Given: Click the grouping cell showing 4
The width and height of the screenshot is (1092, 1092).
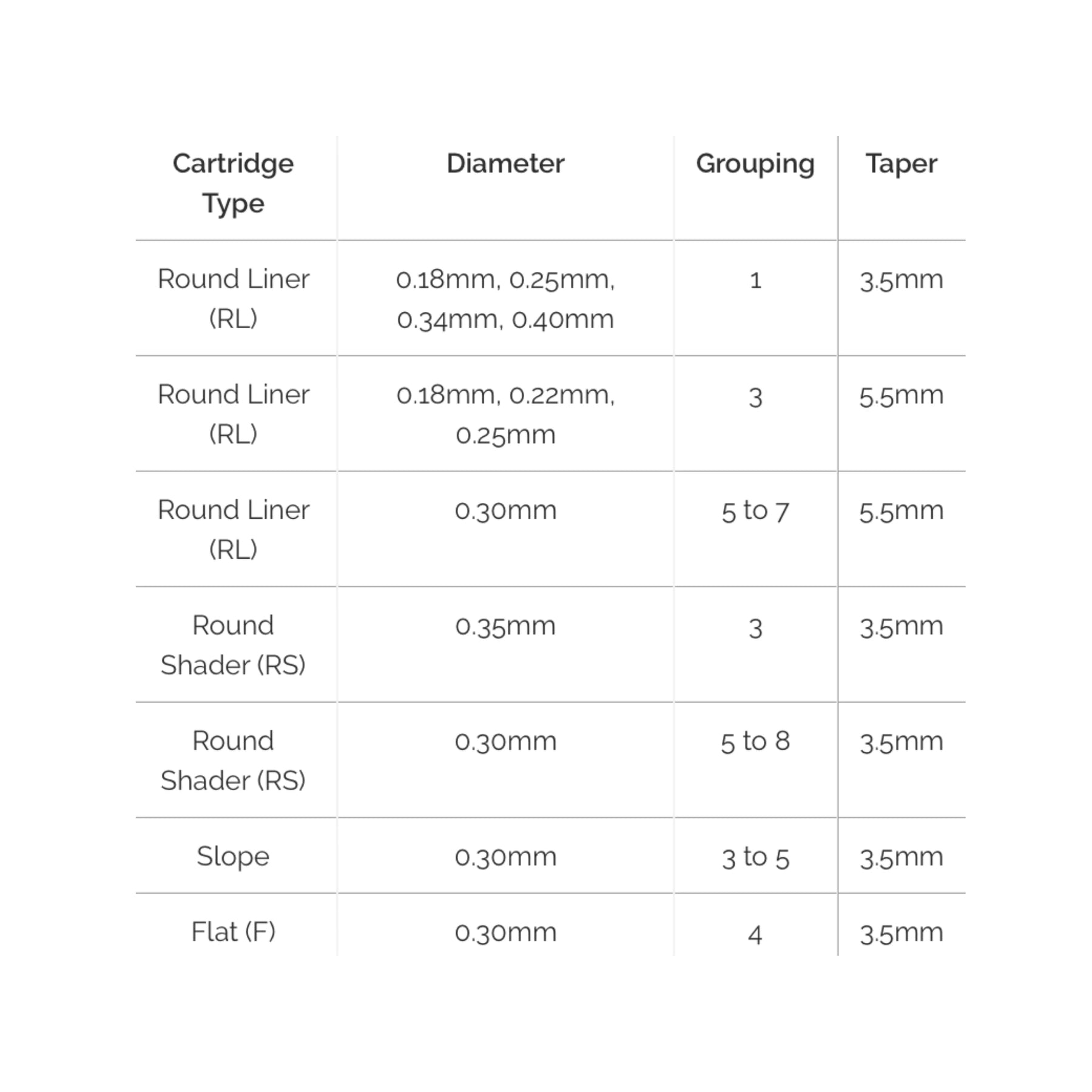Looking at the screenshot, I should click(755, 934).
